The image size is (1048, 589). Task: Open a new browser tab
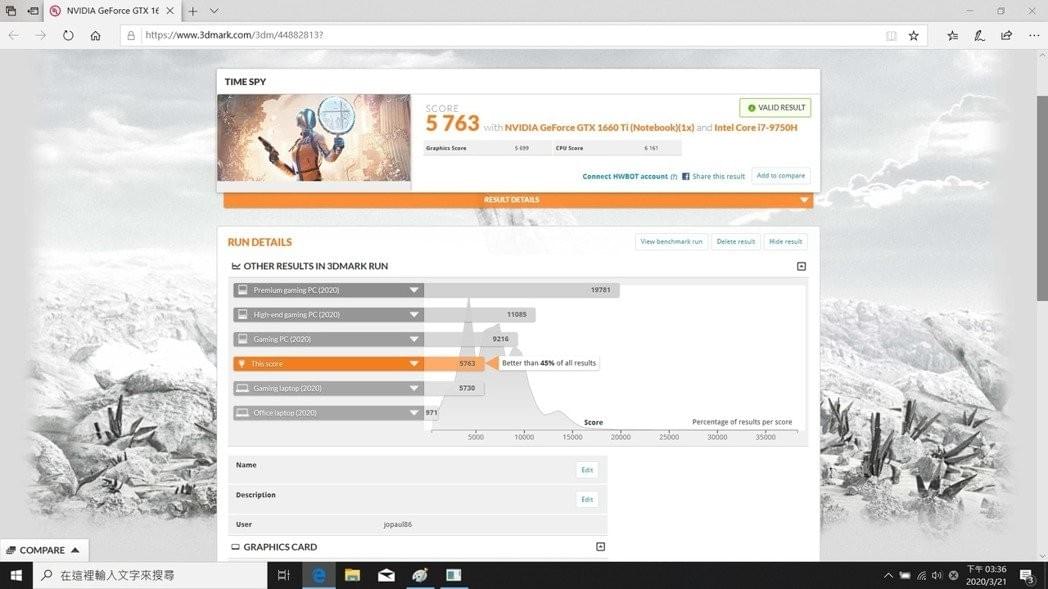192,11
